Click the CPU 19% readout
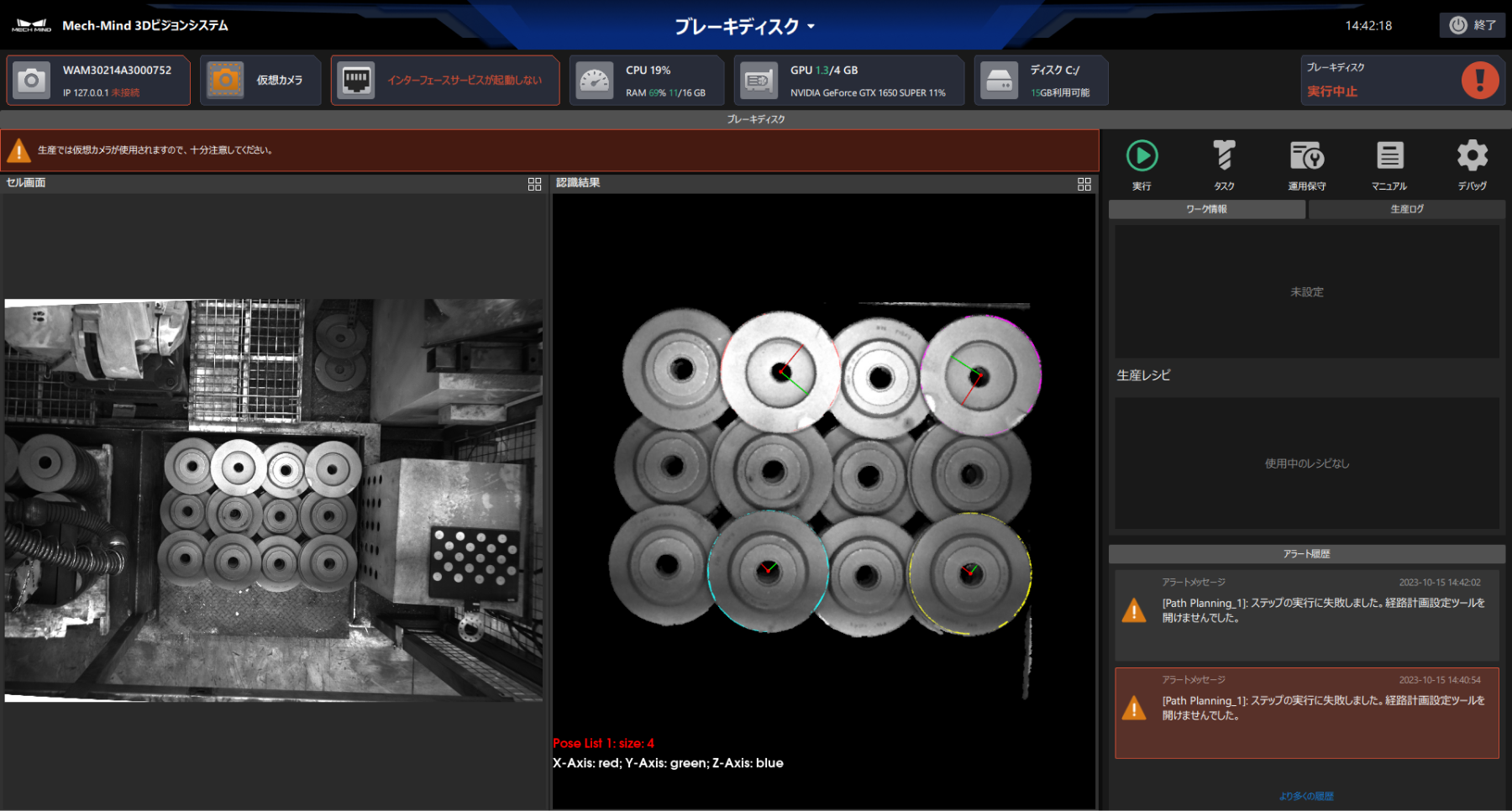This screenshot has height=811, width=1512. tap(648, 71)
